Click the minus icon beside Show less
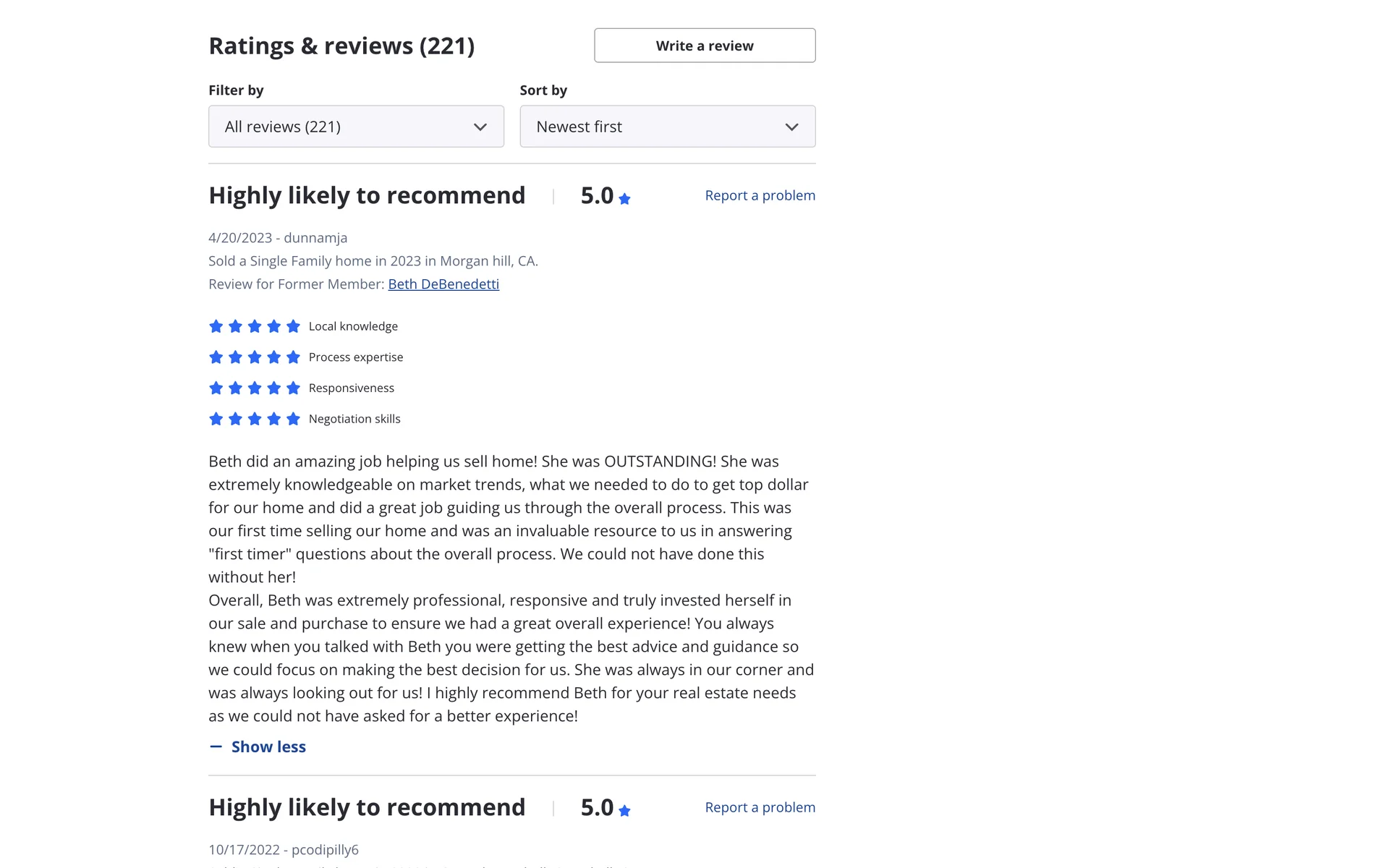The width and height of the screenshot is (1389, 868). coord(216,746)
